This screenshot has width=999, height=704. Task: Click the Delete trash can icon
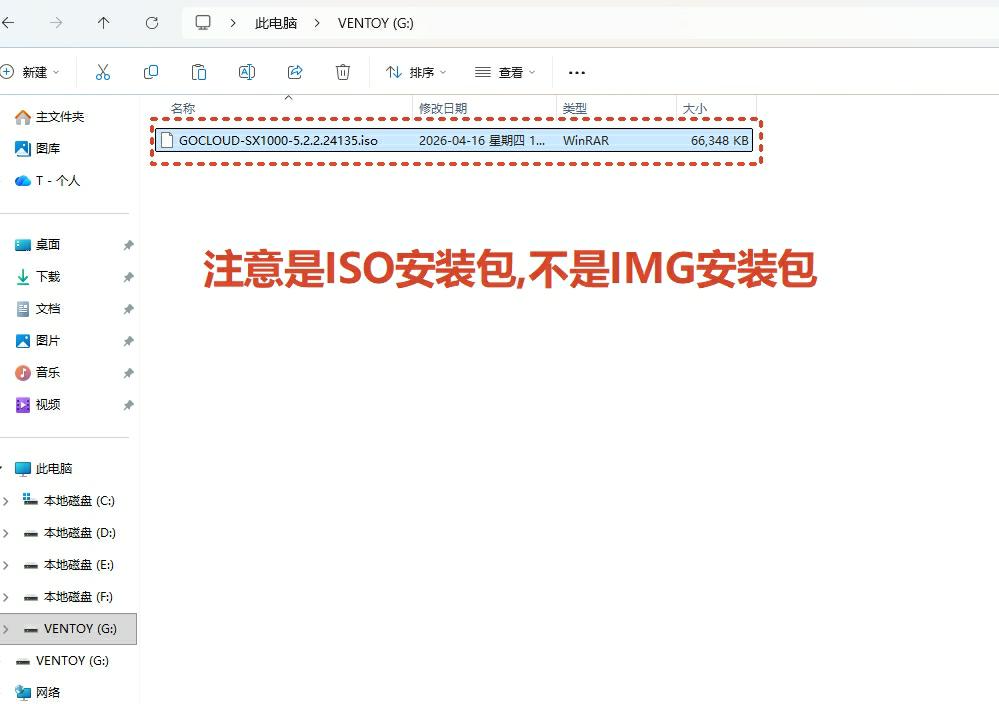point(343,72)
